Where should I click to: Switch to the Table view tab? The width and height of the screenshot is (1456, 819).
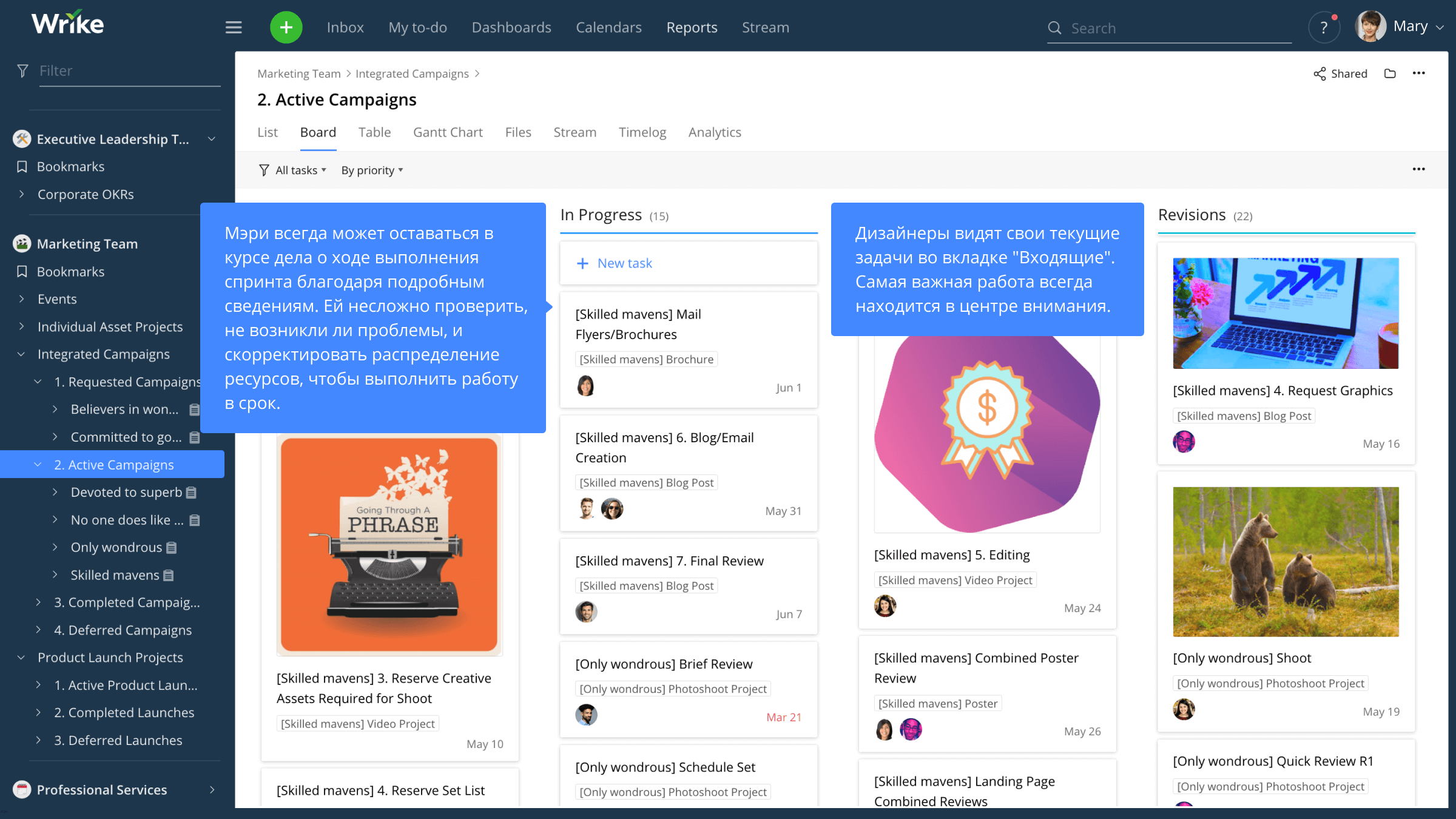tap(374, 132)
